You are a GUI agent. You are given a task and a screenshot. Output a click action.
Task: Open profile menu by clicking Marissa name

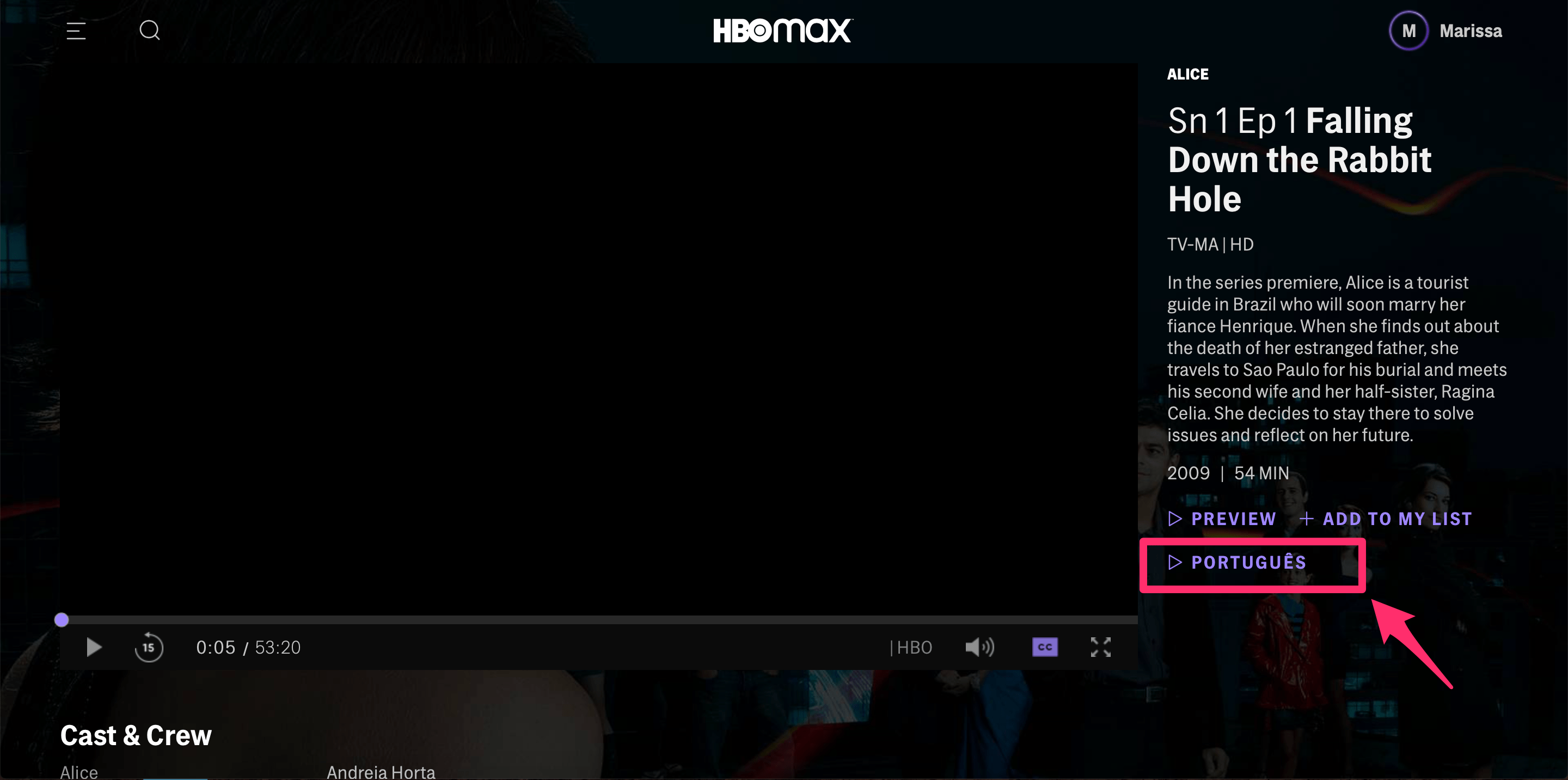1471,31
